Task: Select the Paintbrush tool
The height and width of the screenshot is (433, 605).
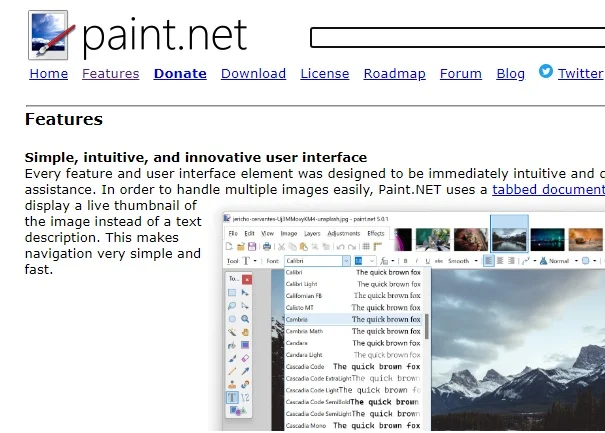Action: coord(232,358)
